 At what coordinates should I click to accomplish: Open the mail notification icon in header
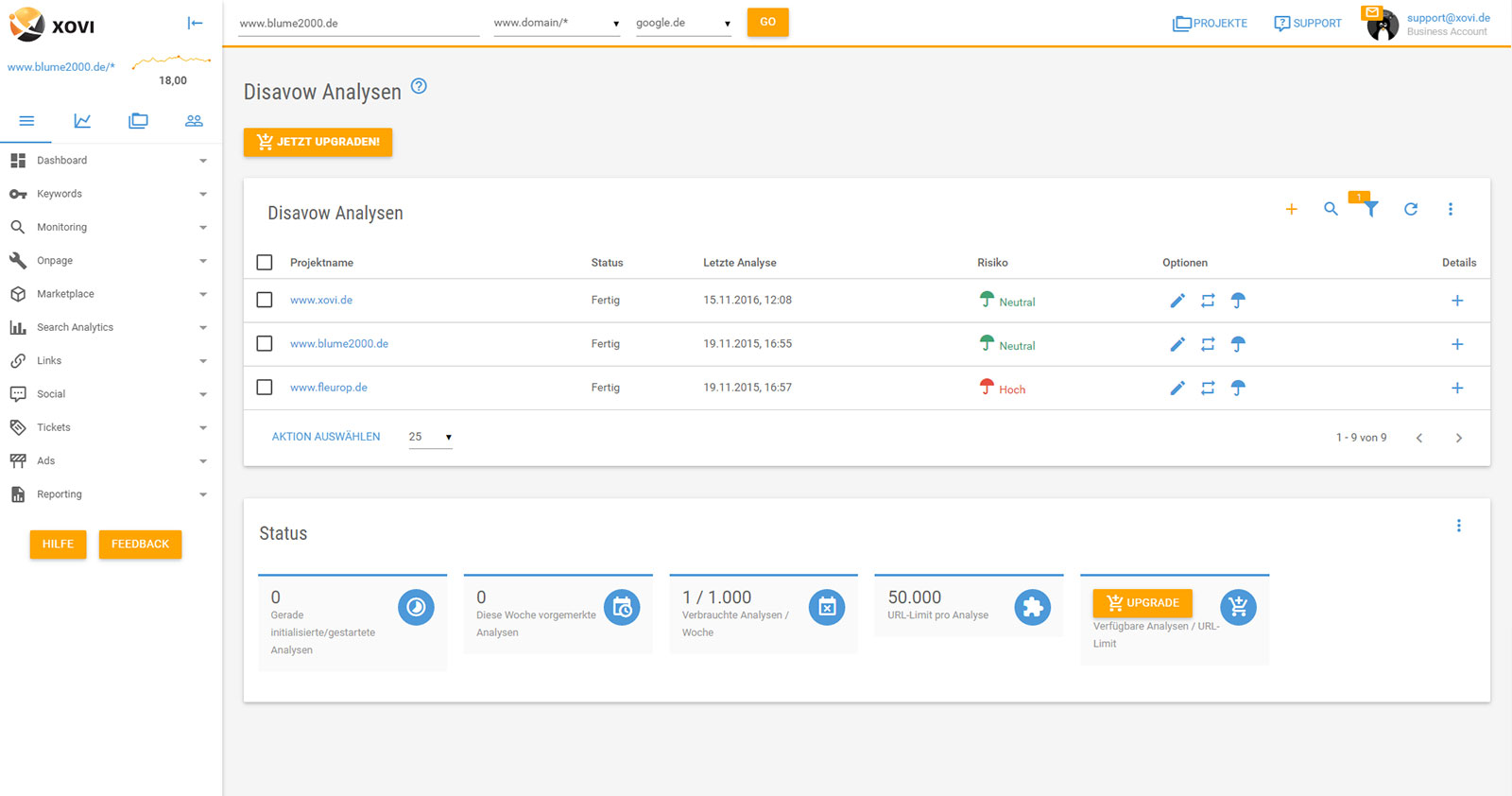1372,12
